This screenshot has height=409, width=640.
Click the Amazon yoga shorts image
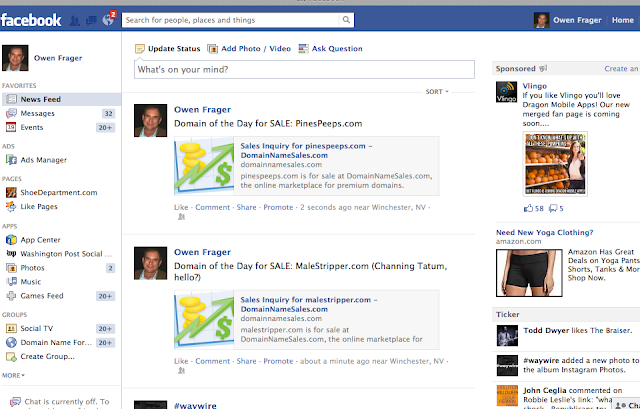coord(529,273)
